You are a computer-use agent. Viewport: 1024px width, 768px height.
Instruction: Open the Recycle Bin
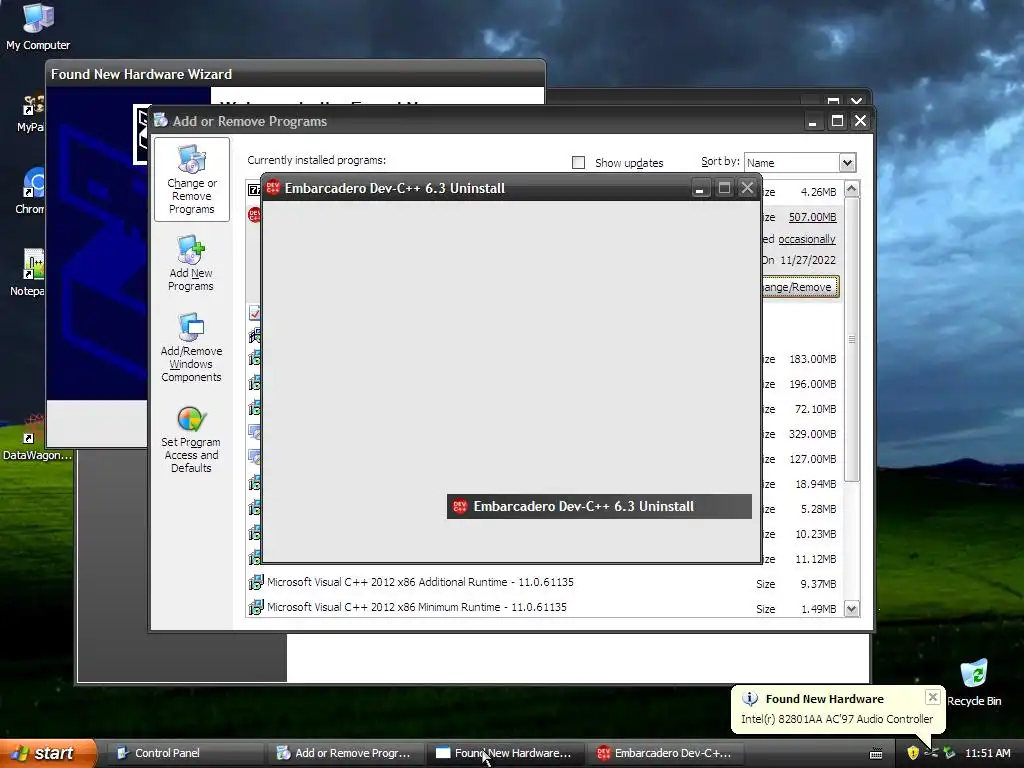click(x=974, y=683)
